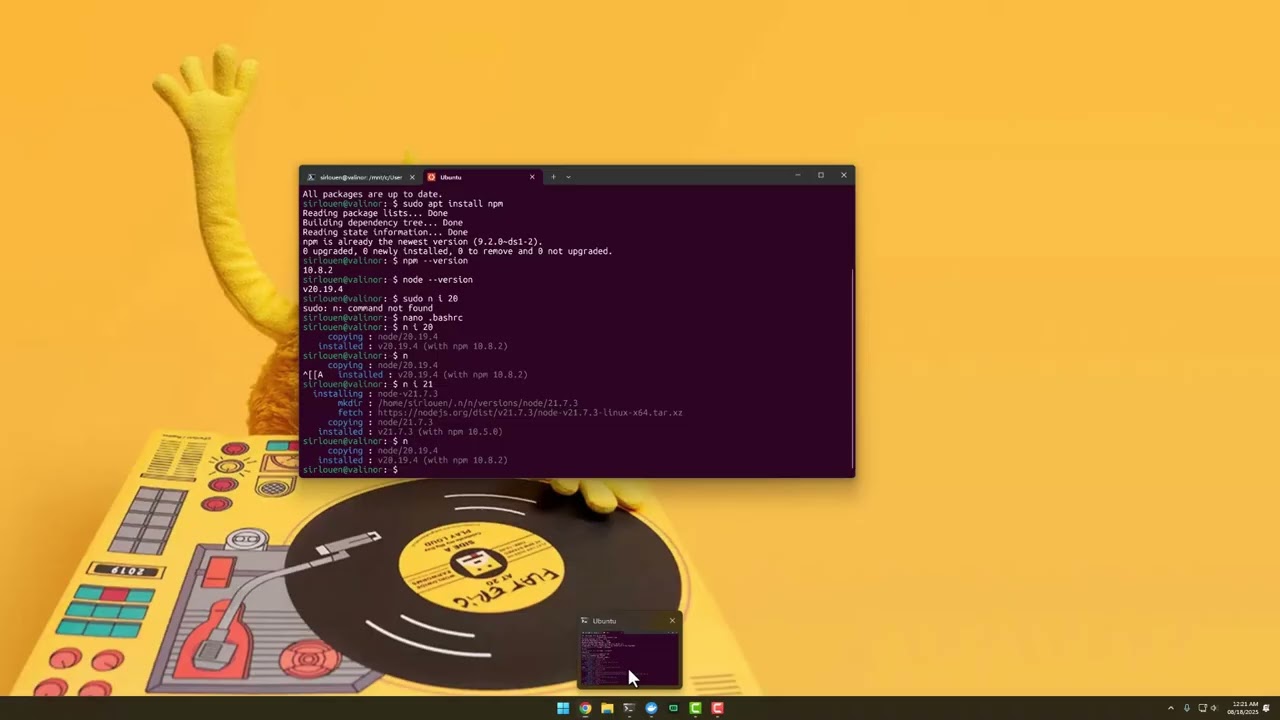Open the blue Docker taskbar icon
The image size is (1280, 720).
pos(651,708)
